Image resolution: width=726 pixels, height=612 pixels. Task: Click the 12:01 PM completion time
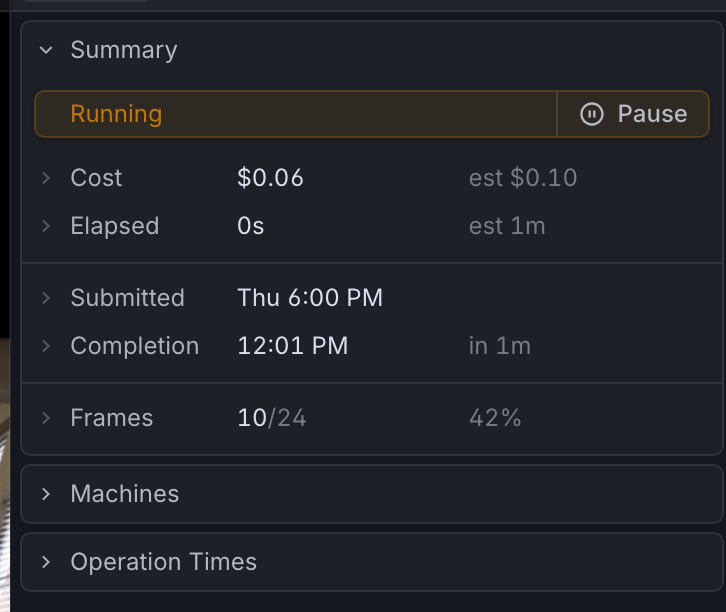tap(293, 346)
